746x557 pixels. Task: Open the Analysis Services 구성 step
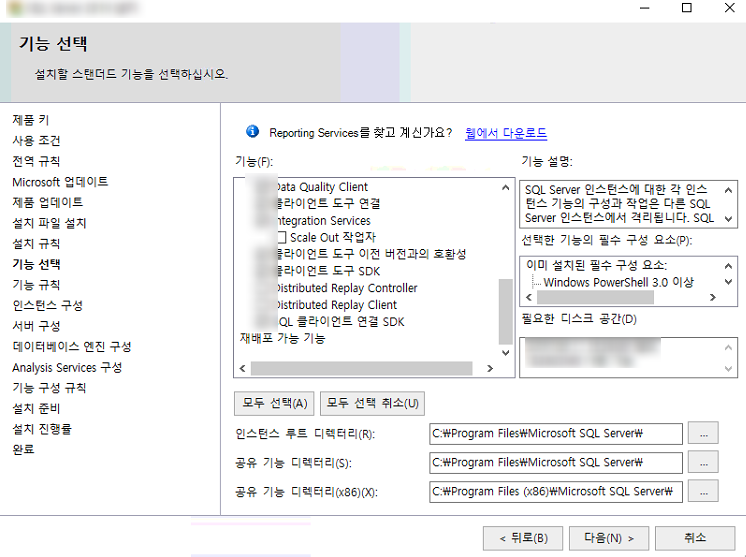67,367
